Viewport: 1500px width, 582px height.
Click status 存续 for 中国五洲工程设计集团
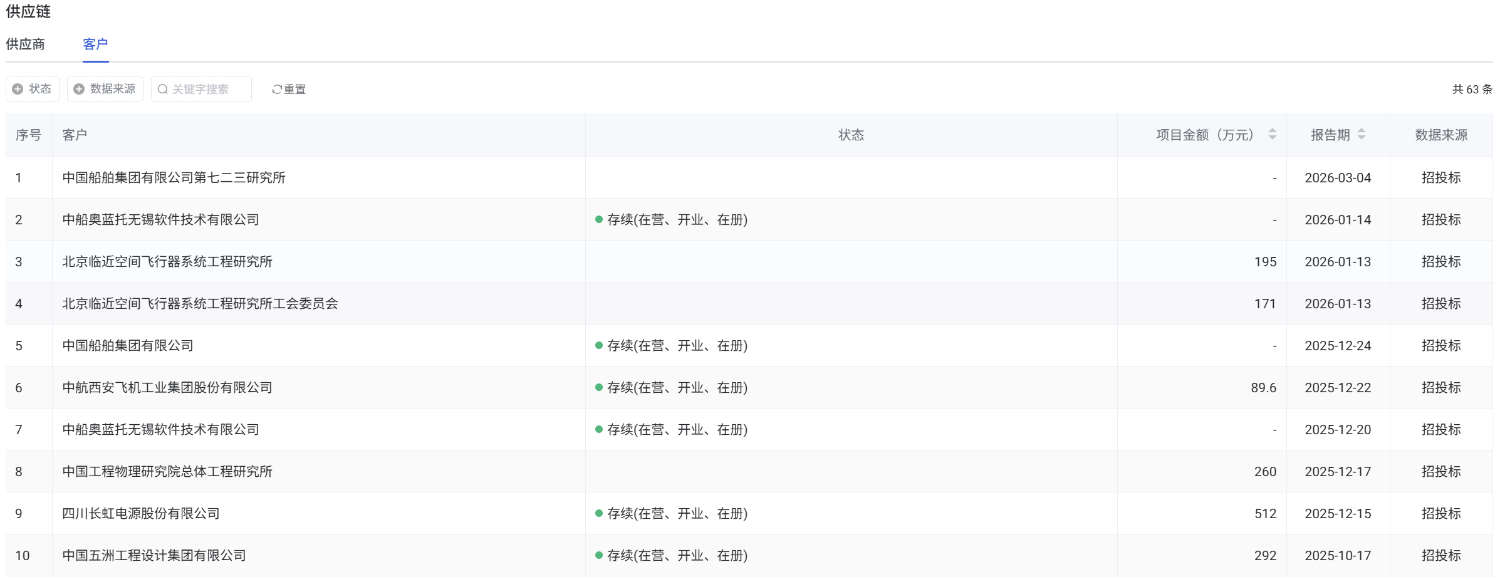tap(671, 556)
